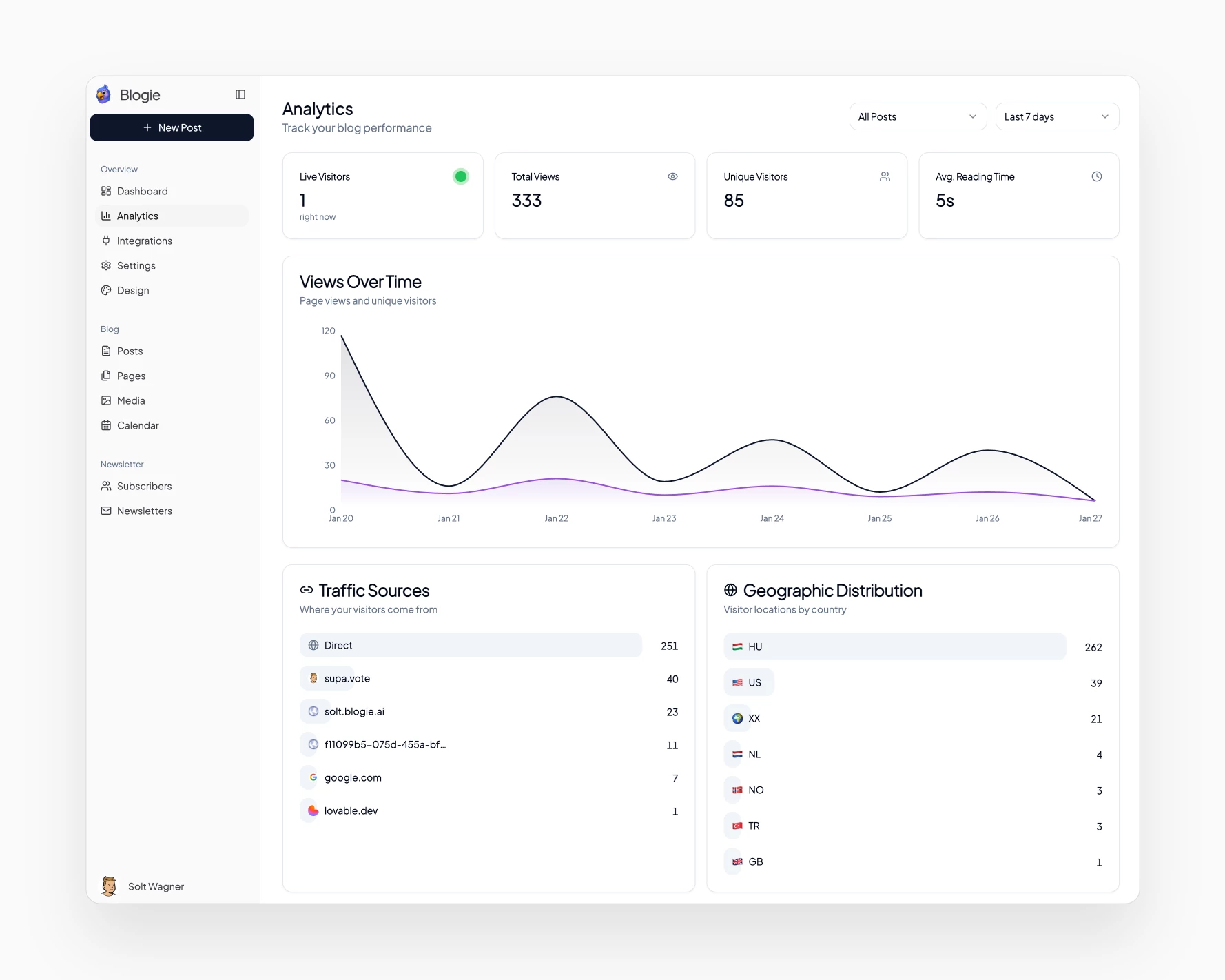Click the eye icon on Total Views
The image size is (1225, 980).
[x=672, y=176]
